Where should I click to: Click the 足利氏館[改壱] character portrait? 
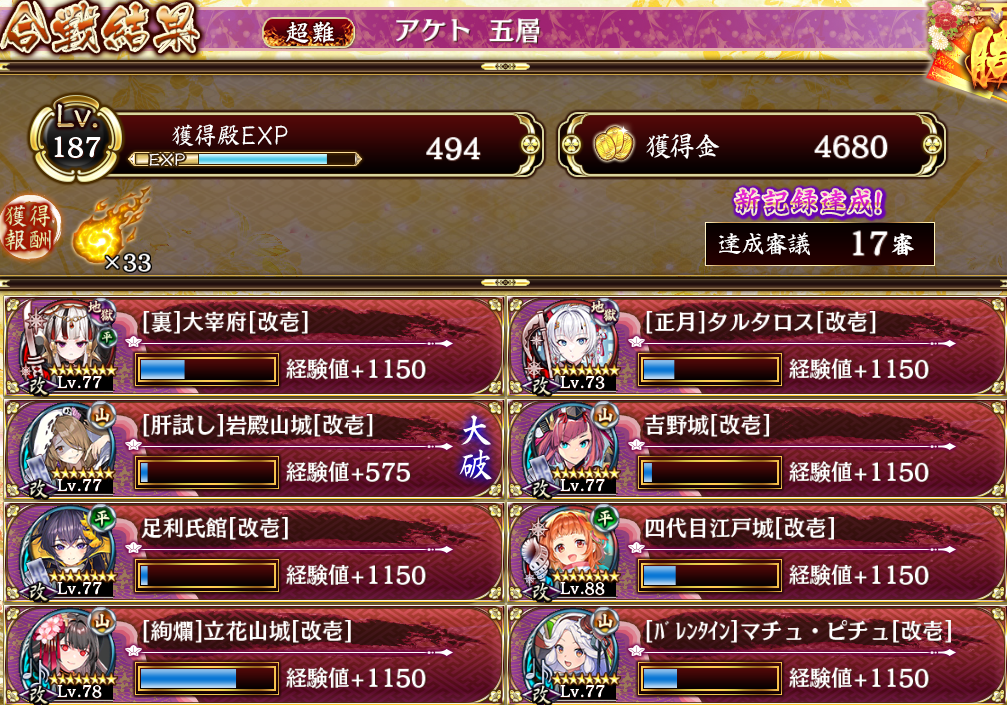click(x=66, y=552)
